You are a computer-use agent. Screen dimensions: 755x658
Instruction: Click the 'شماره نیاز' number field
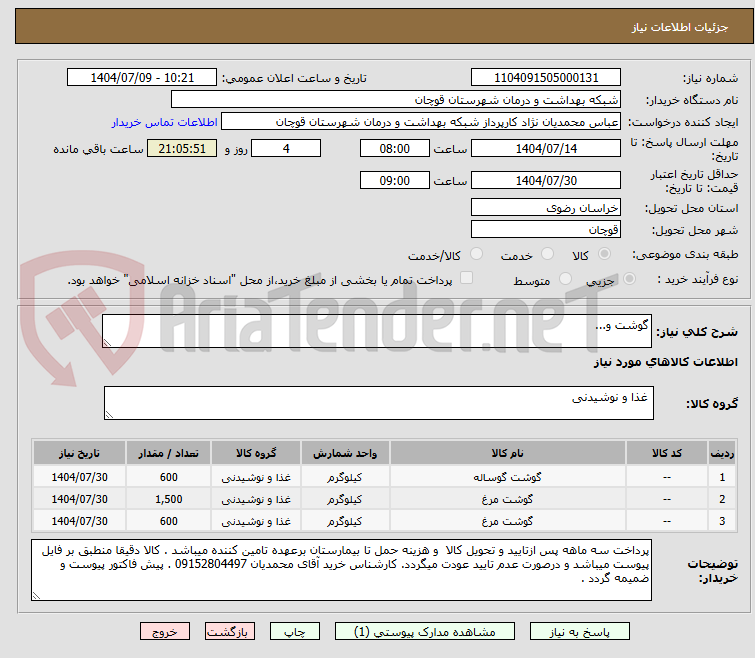[x=546, y=78]
